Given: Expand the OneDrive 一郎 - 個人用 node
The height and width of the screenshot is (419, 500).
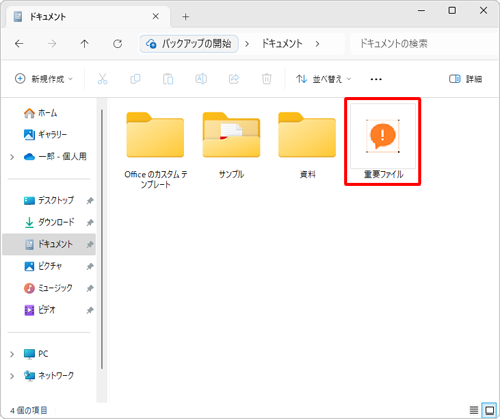Looking at the screenshot, I should (12, 157).
